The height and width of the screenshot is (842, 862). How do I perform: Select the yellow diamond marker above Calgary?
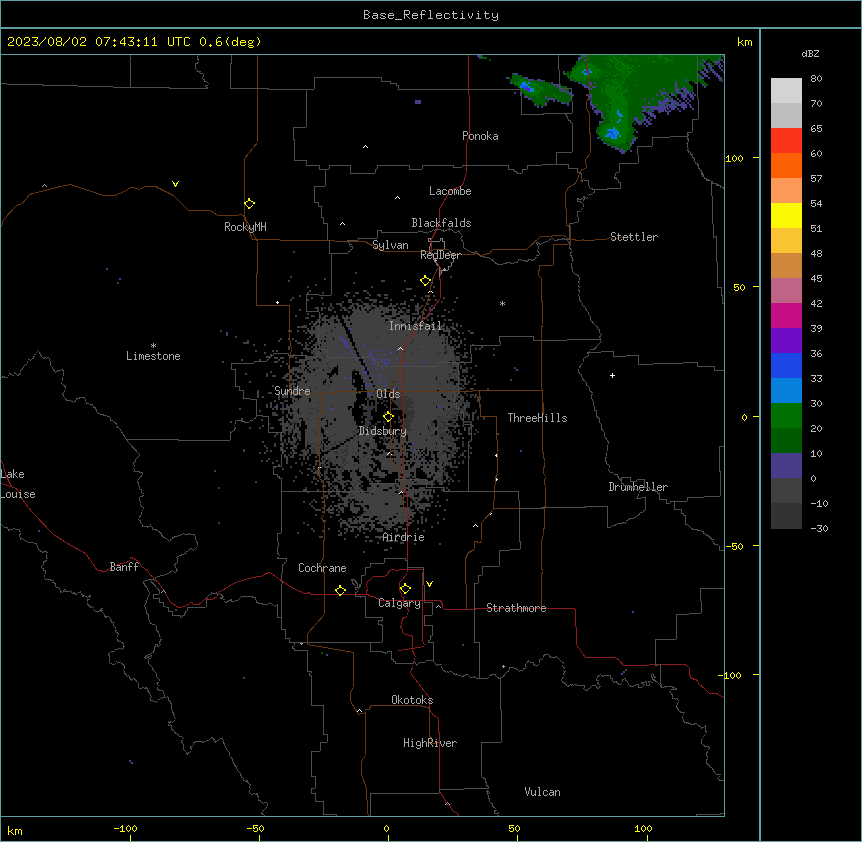(405, 589)
